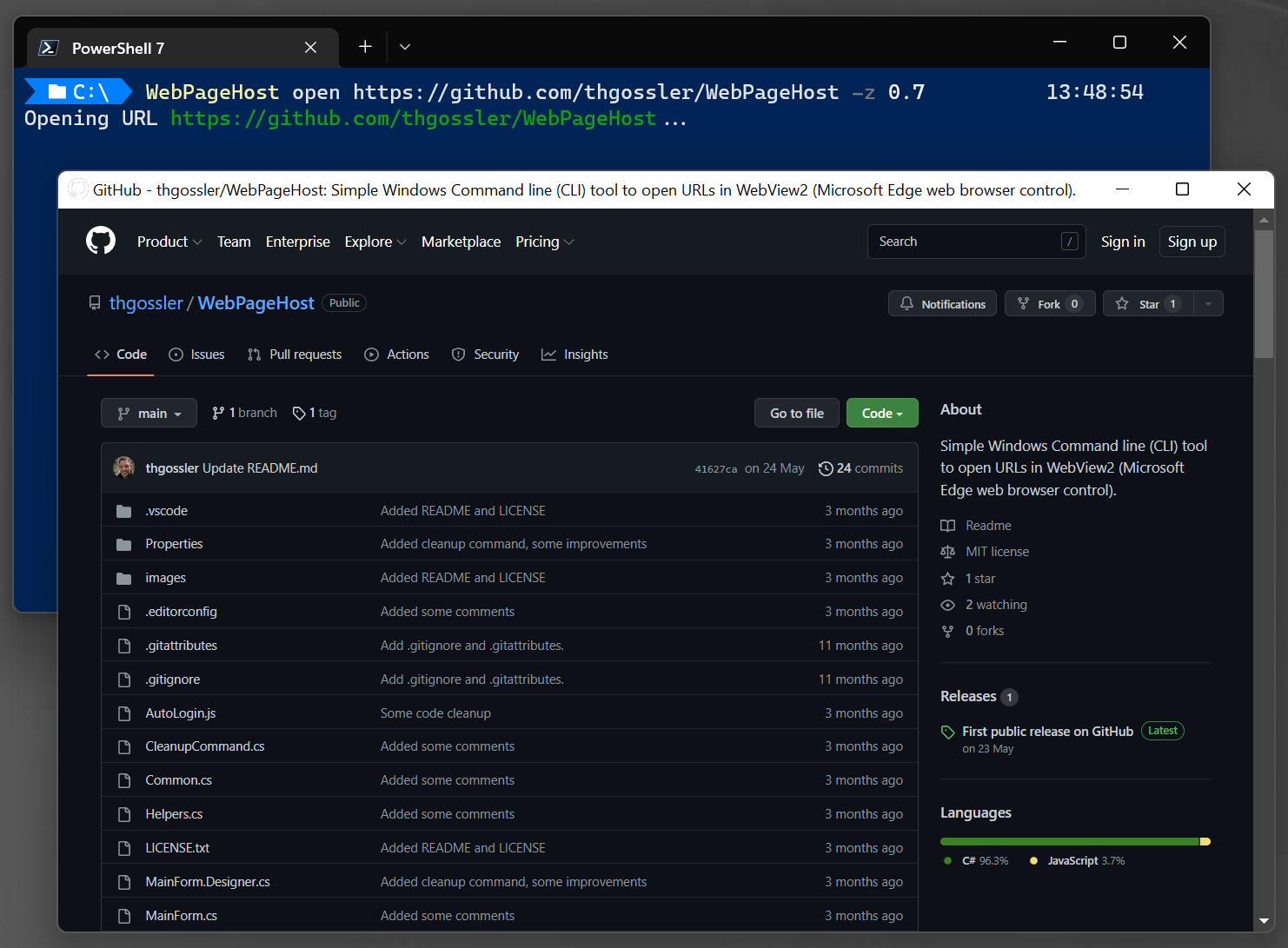Click the Notifications bell button
This screenshot has height=948, width=1288.
coord(943,304)
